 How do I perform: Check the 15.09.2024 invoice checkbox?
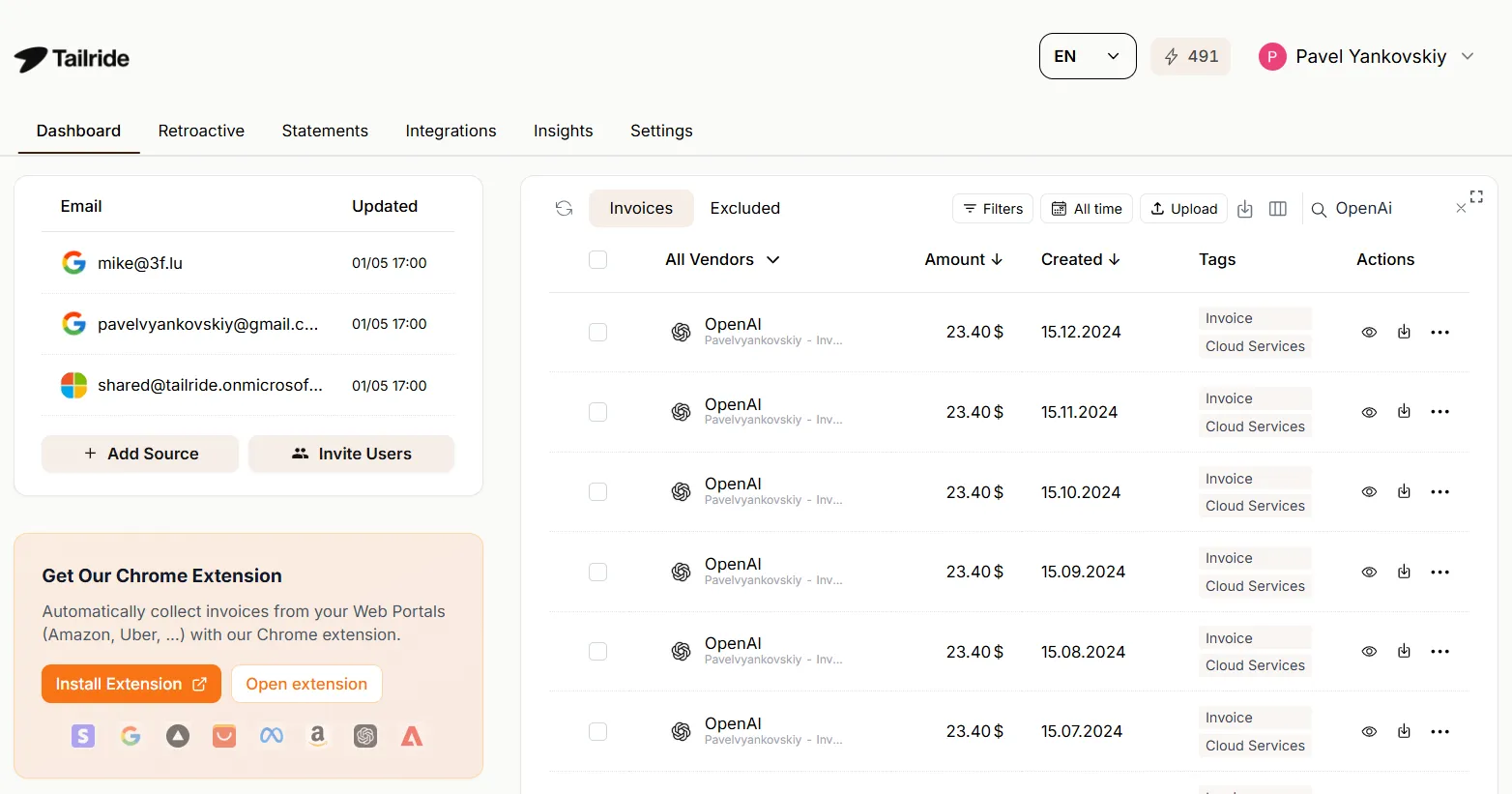point(598,572)
